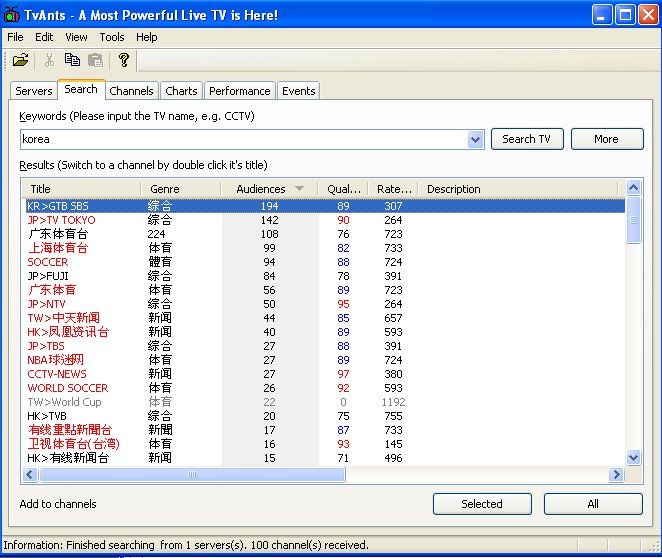Switch to the Channels tab

point(131,91)
